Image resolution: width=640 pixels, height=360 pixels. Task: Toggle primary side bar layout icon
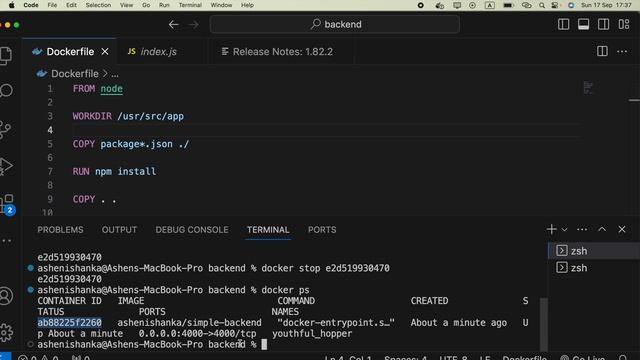(x=563, y=24)
